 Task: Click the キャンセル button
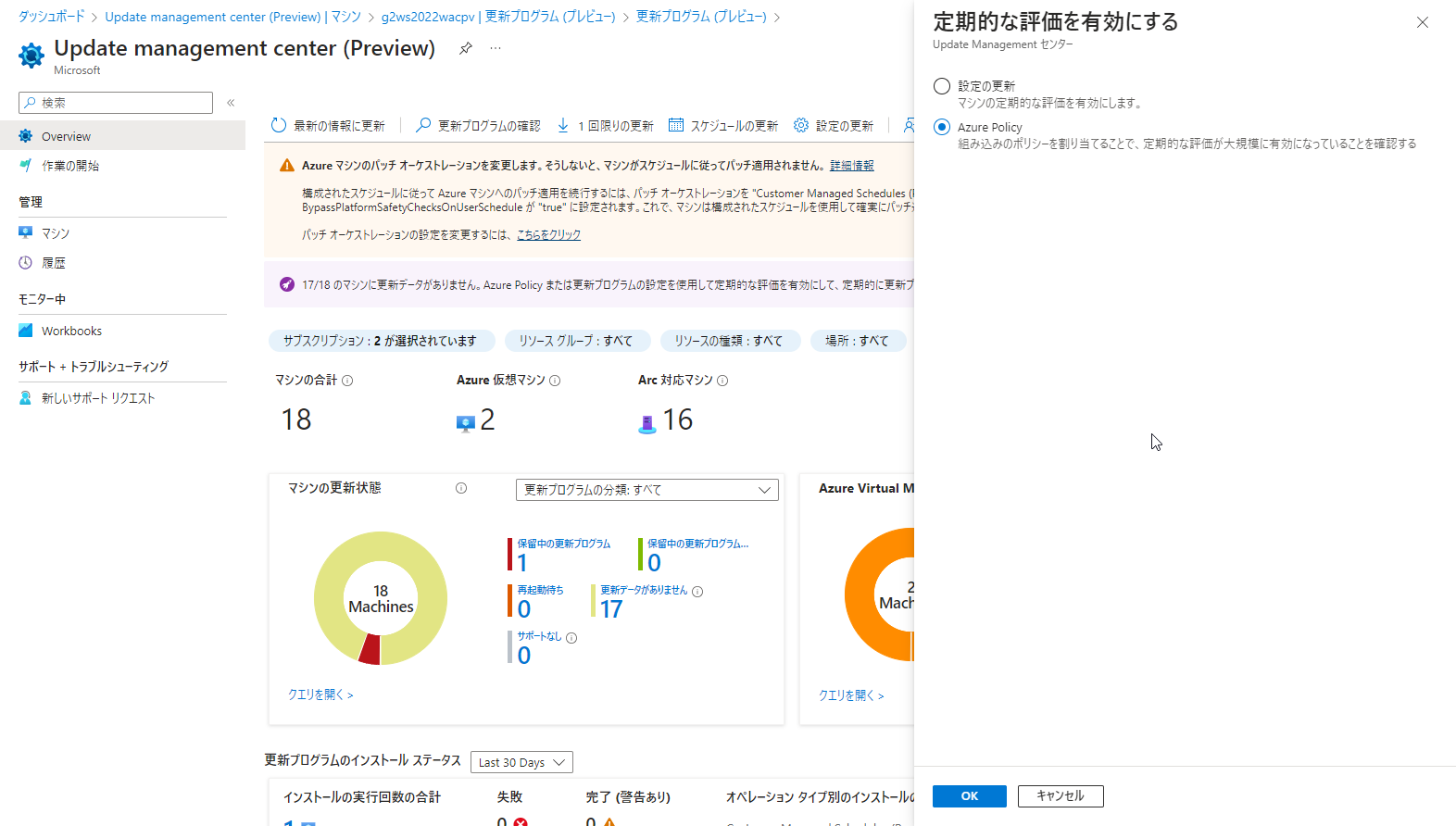(x=1061, y=796)
